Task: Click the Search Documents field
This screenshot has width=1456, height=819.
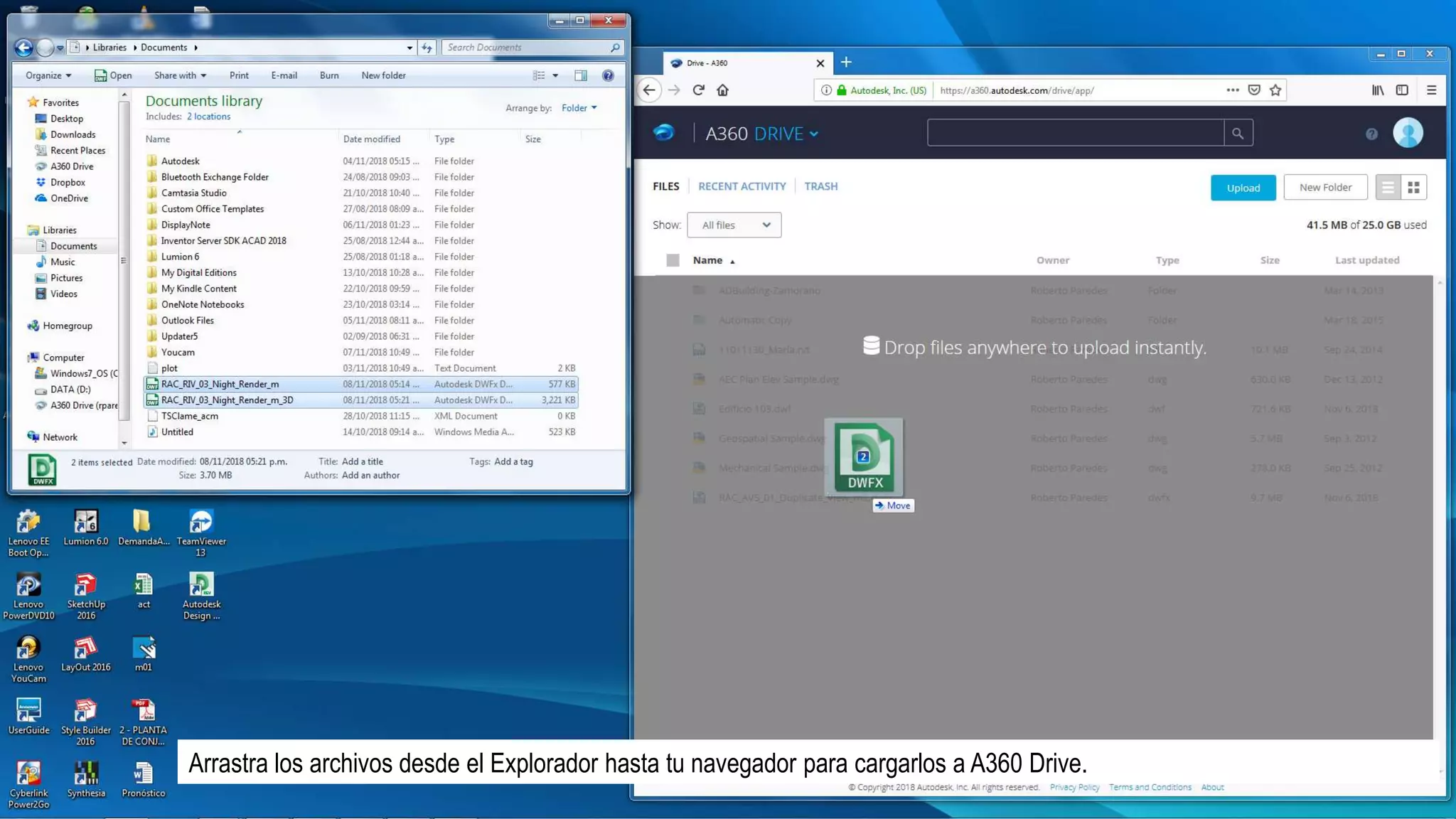Action: pos(532,48)
